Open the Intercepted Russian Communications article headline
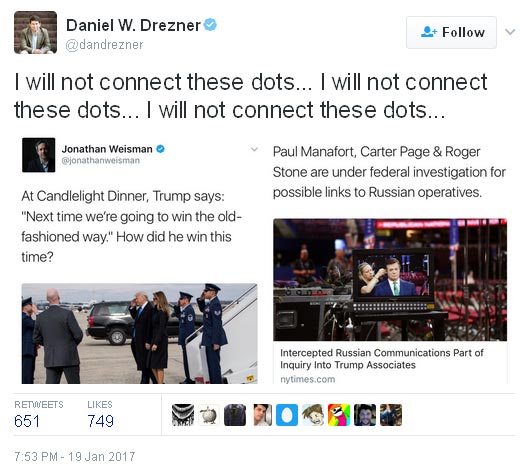Image resolution: width=520 pixels, height=471 pixels. pos(382,359)
